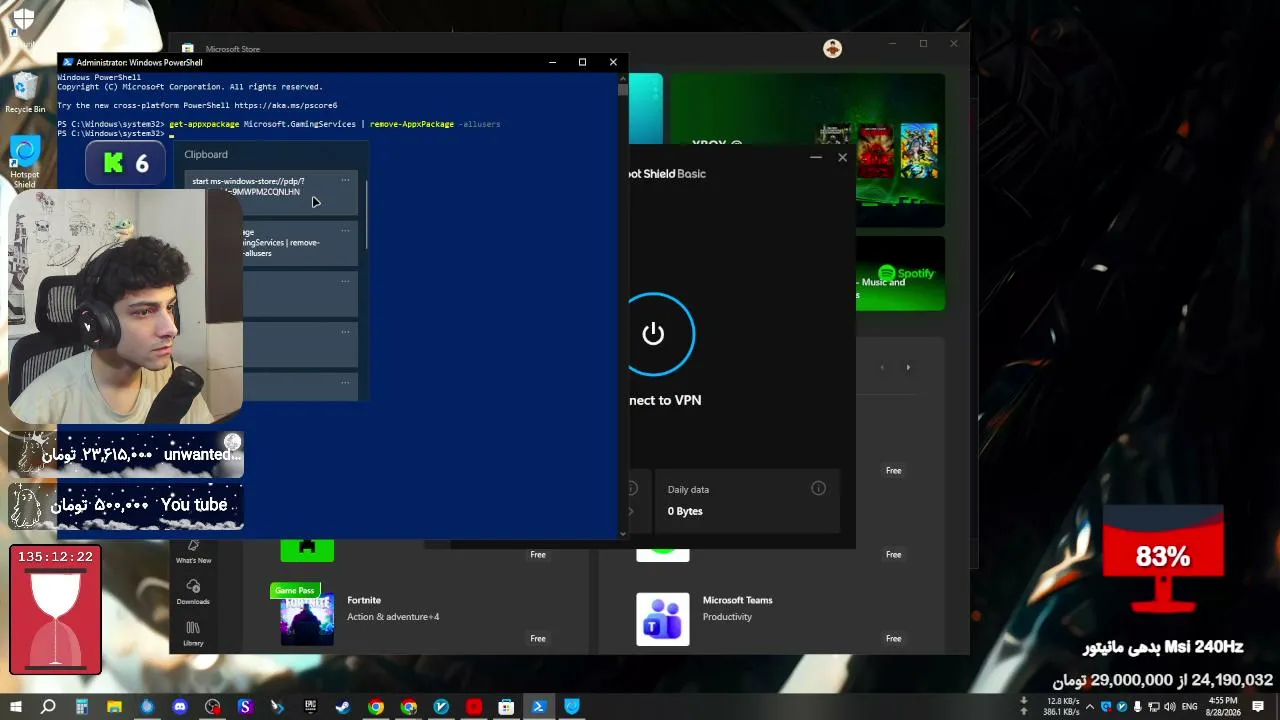
Task: Open the Hotspot Shield desktop shortcut
Action: click(25, 162)
